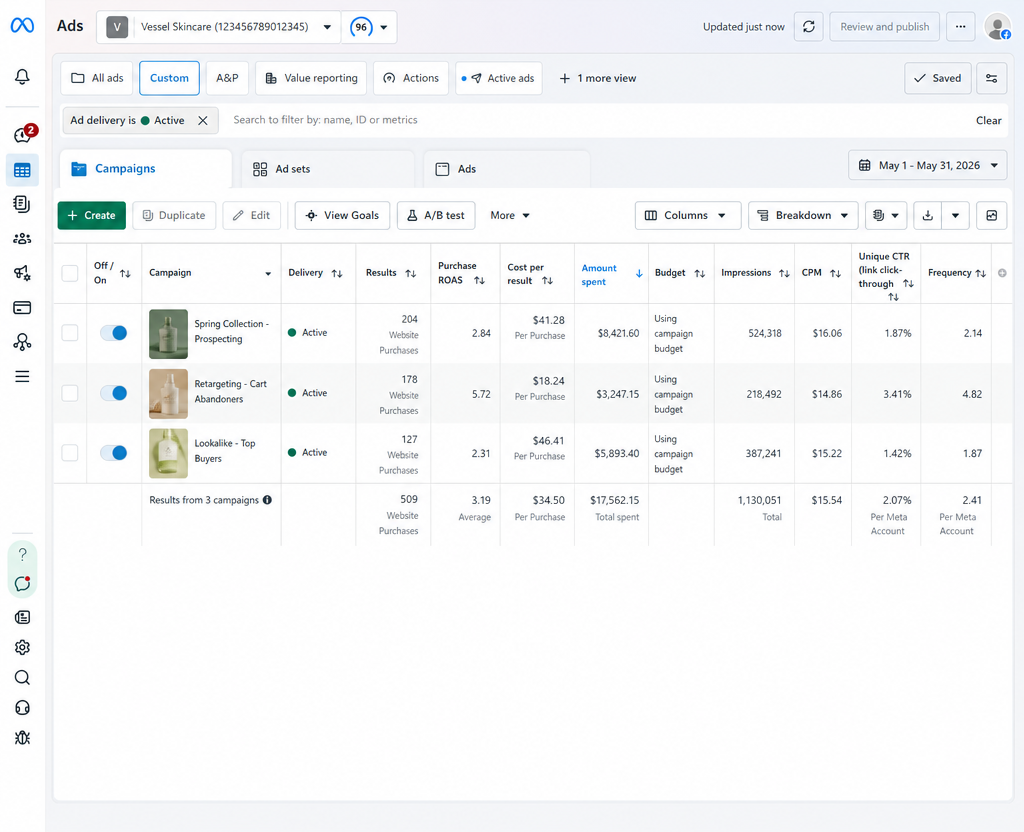Open account overview icon with 2 badge
Image resolution: width=1024 pixels, height=832 pixels.
pos(24,134)
